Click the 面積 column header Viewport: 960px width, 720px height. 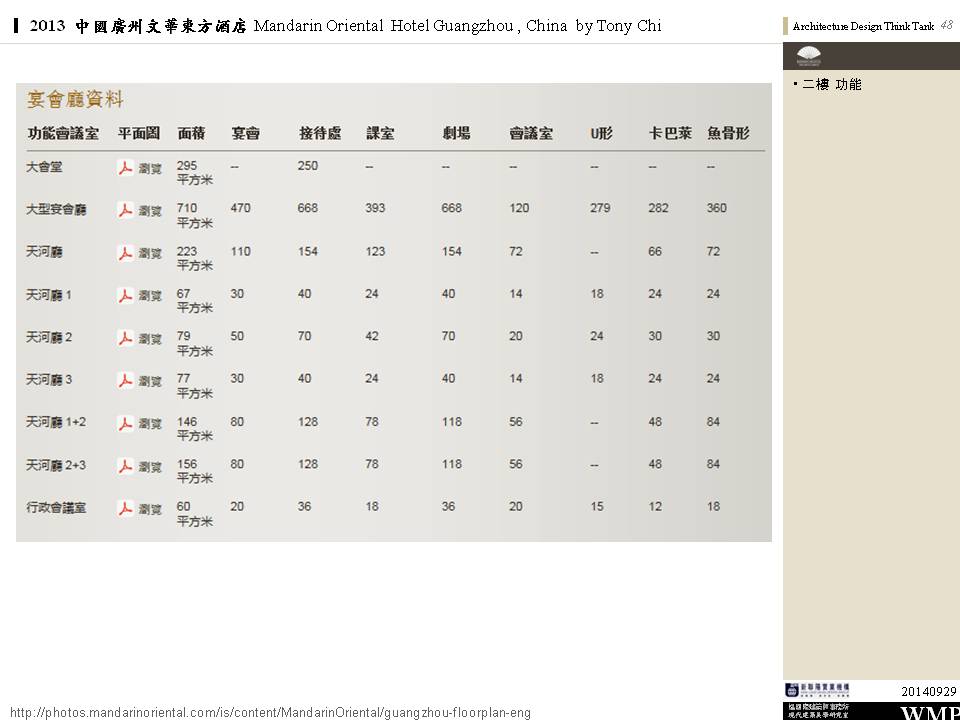pyautogui.click(x=191, y=133)
